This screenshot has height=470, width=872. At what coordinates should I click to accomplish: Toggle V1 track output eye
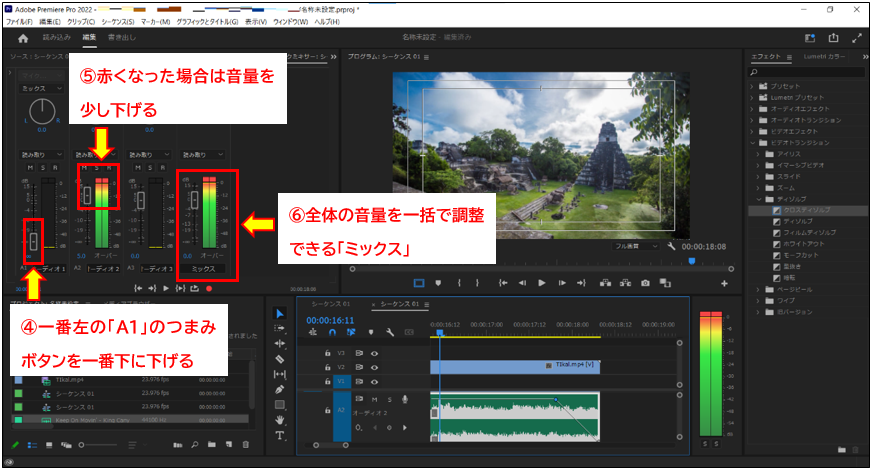point(374,382)
